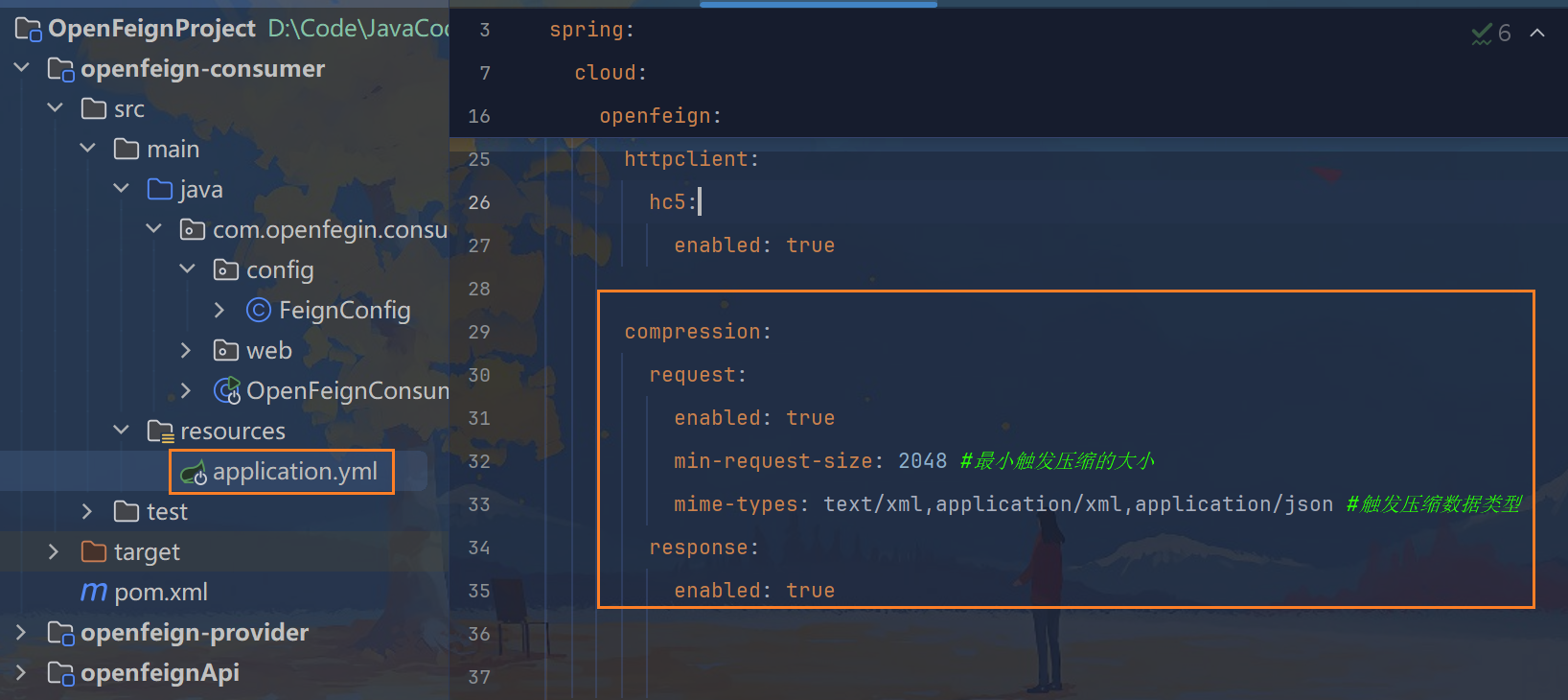Viewport: 1568px width, 700px height.
Task: Click the 'response:' key on line 34
Action: coord(703,548)
